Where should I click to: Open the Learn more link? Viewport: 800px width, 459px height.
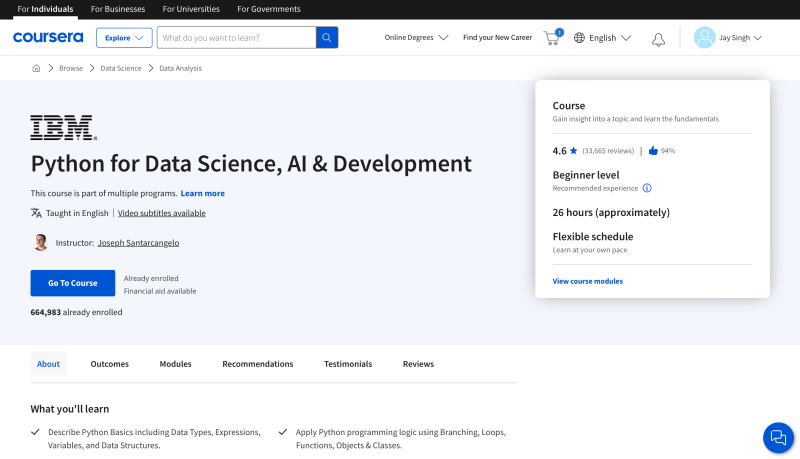tap(203, 193)
